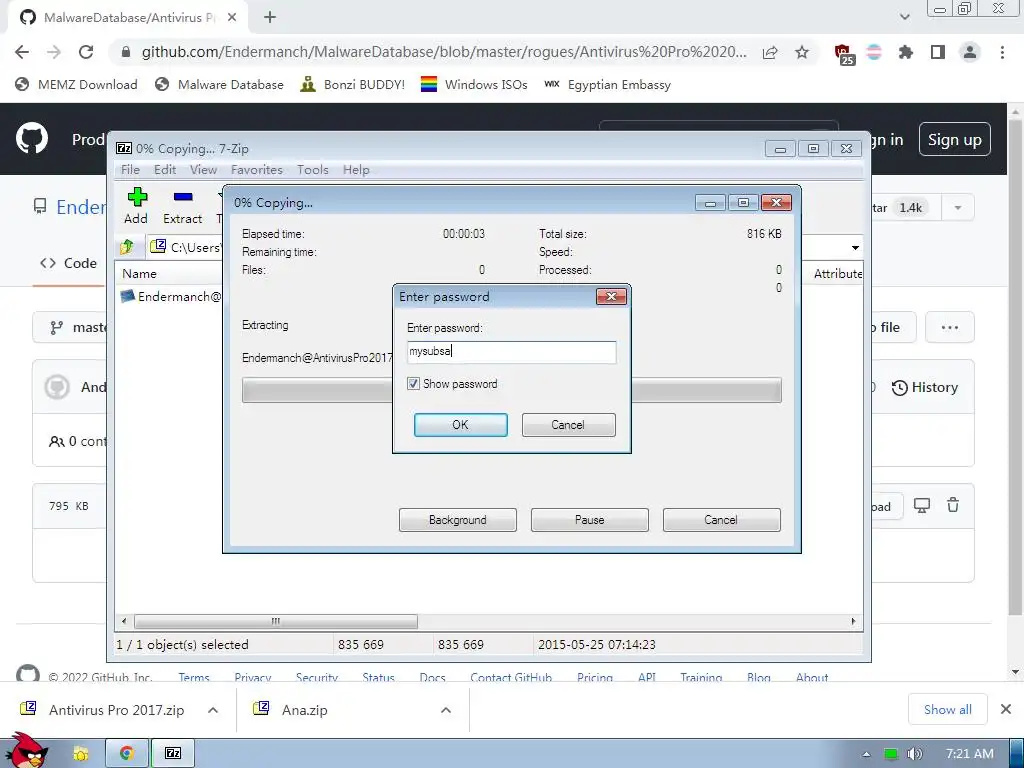Select 7-Zip taskbar button

pyautogui.click(x=173, y=753)
